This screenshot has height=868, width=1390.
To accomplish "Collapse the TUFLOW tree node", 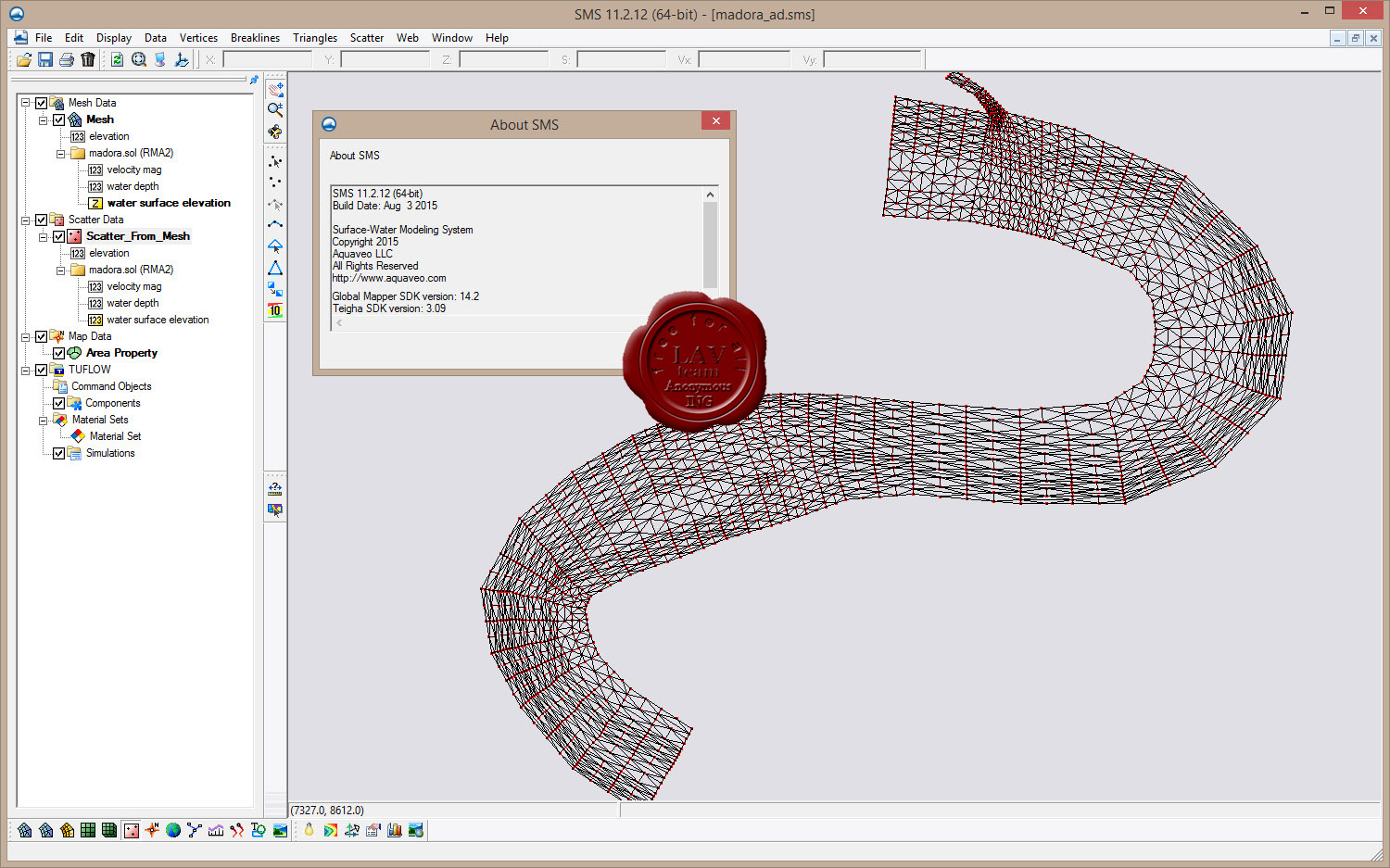I will 26,370.
